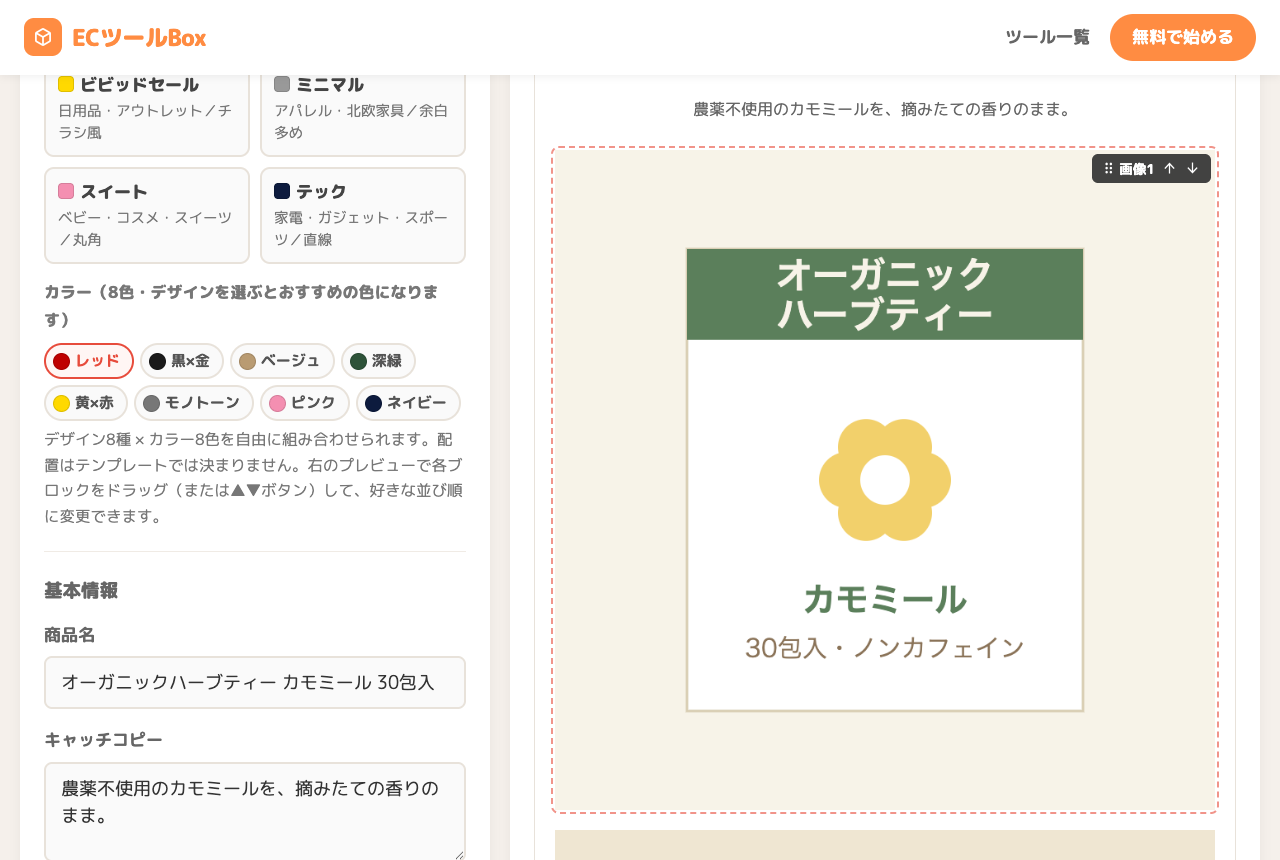Select the カモミール tea product image in preview

pyautogui.click(x=885, y=480)
